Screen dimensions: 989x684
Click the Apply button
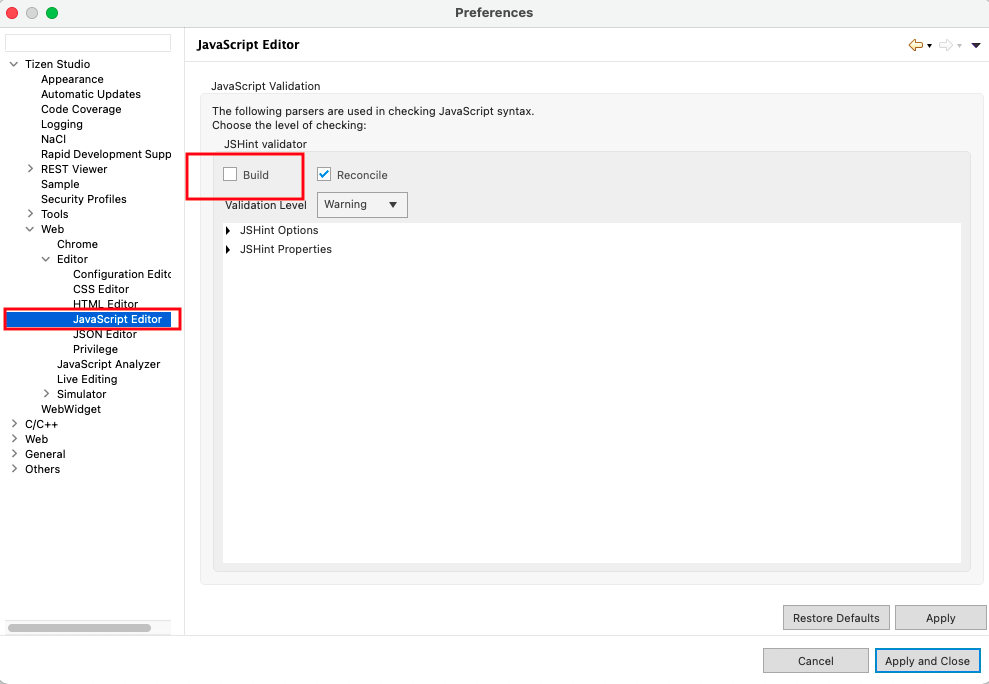coord(940,618)
